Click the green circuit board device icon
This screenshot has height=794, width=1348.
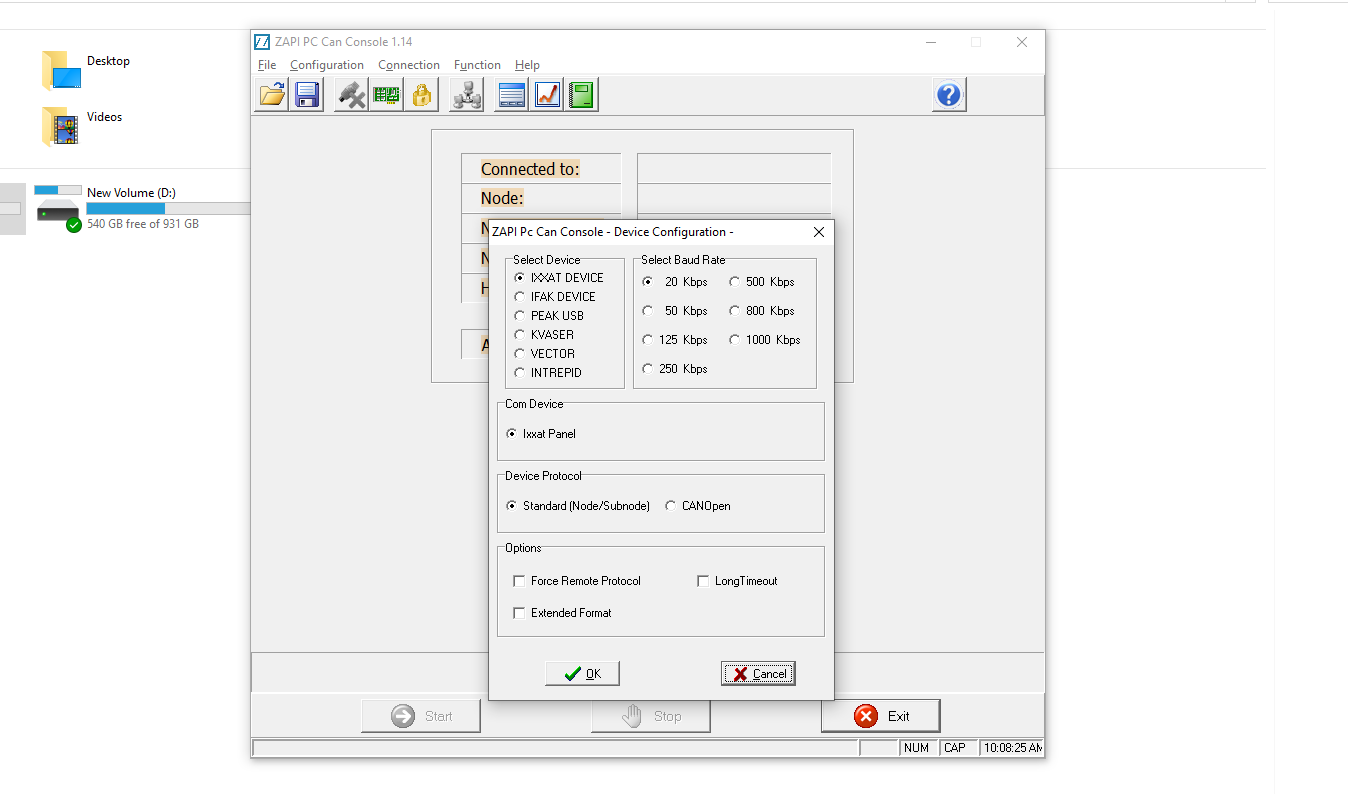point(386,95)
